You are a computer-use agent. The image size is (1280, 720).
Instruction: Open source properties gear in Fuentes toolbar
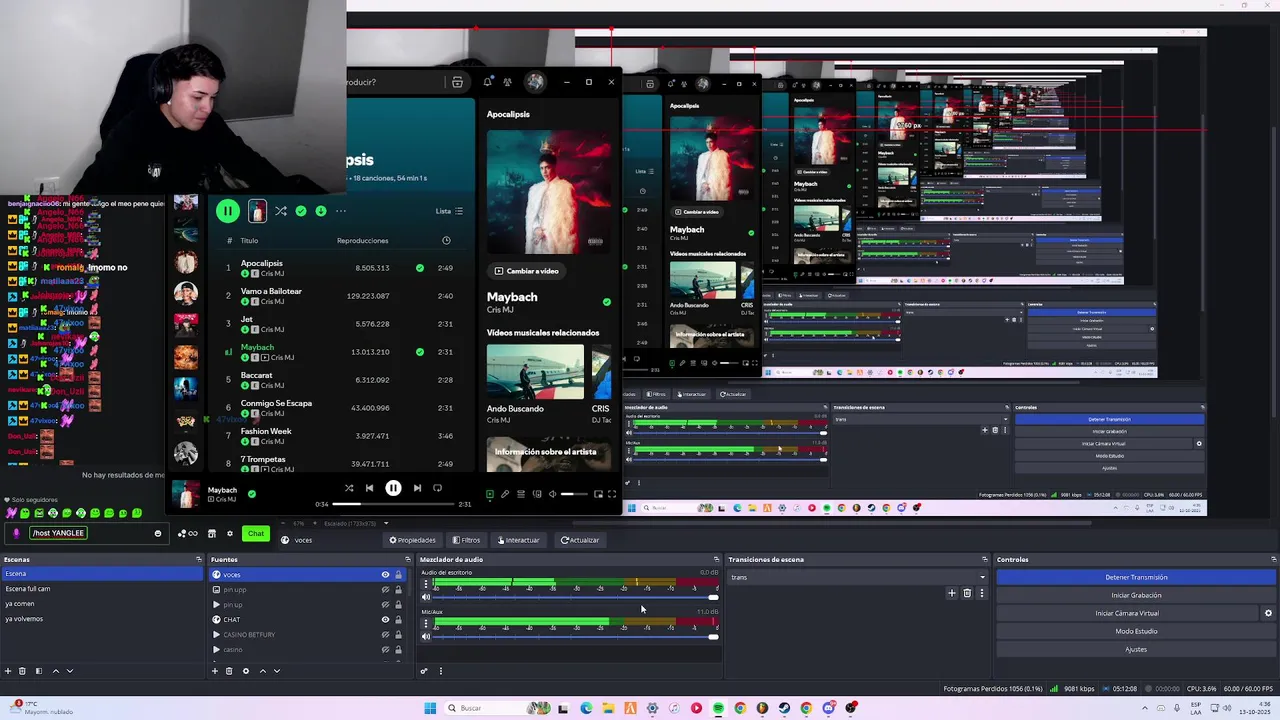click(246, 671)
